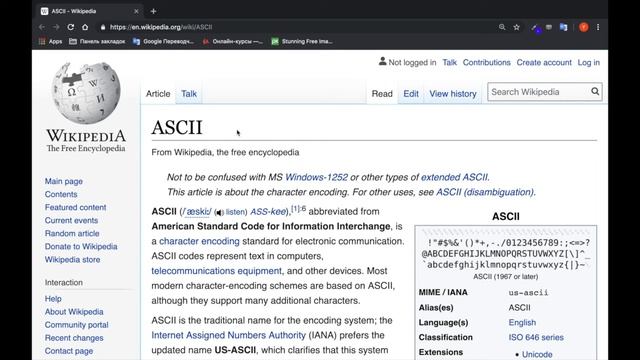The image size is (640, 360).
Task: Follow the telecommunications equipment link
Action: (x=216, y=271)
